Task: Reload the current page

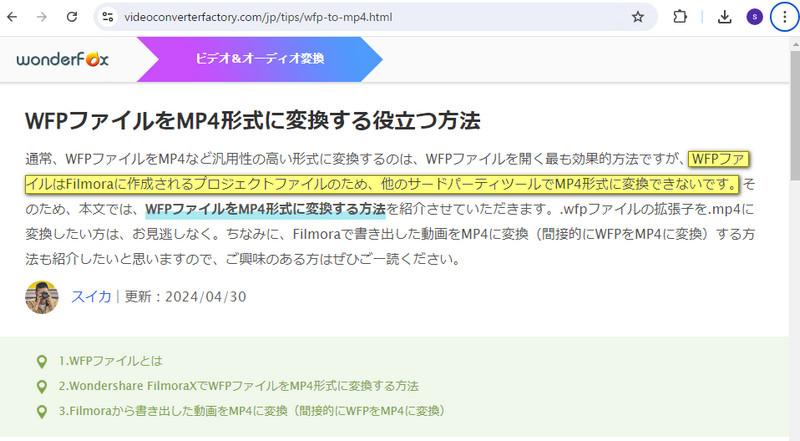Action: [73, 17]
